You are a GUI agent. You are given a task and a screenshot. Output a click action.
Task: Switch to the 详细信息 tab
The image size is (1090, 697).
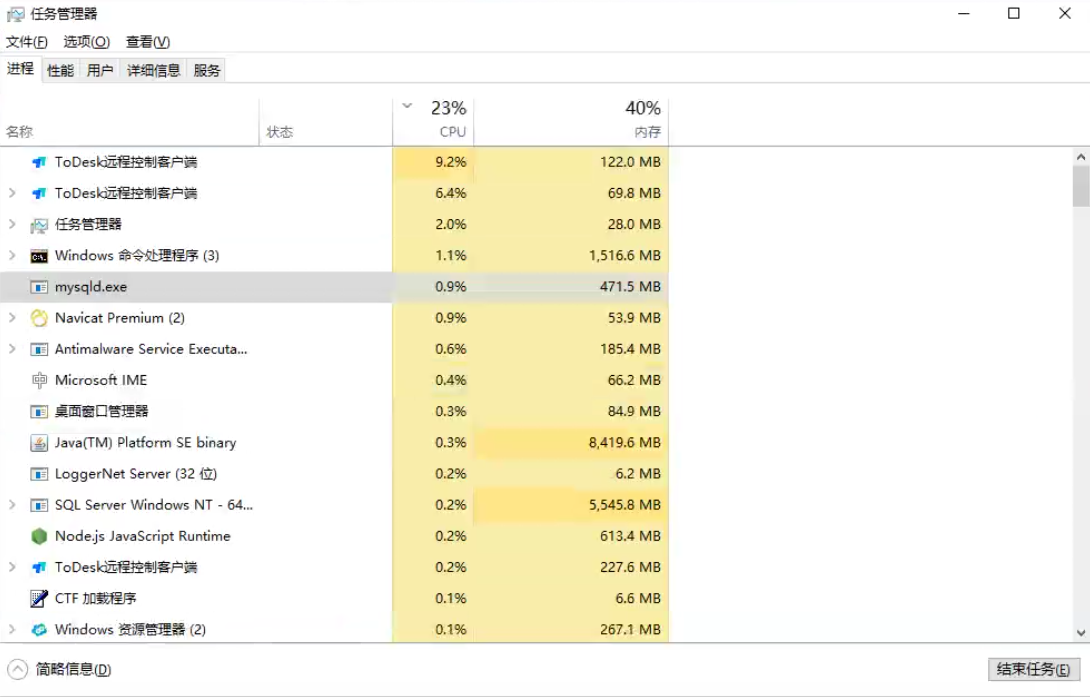154,70
